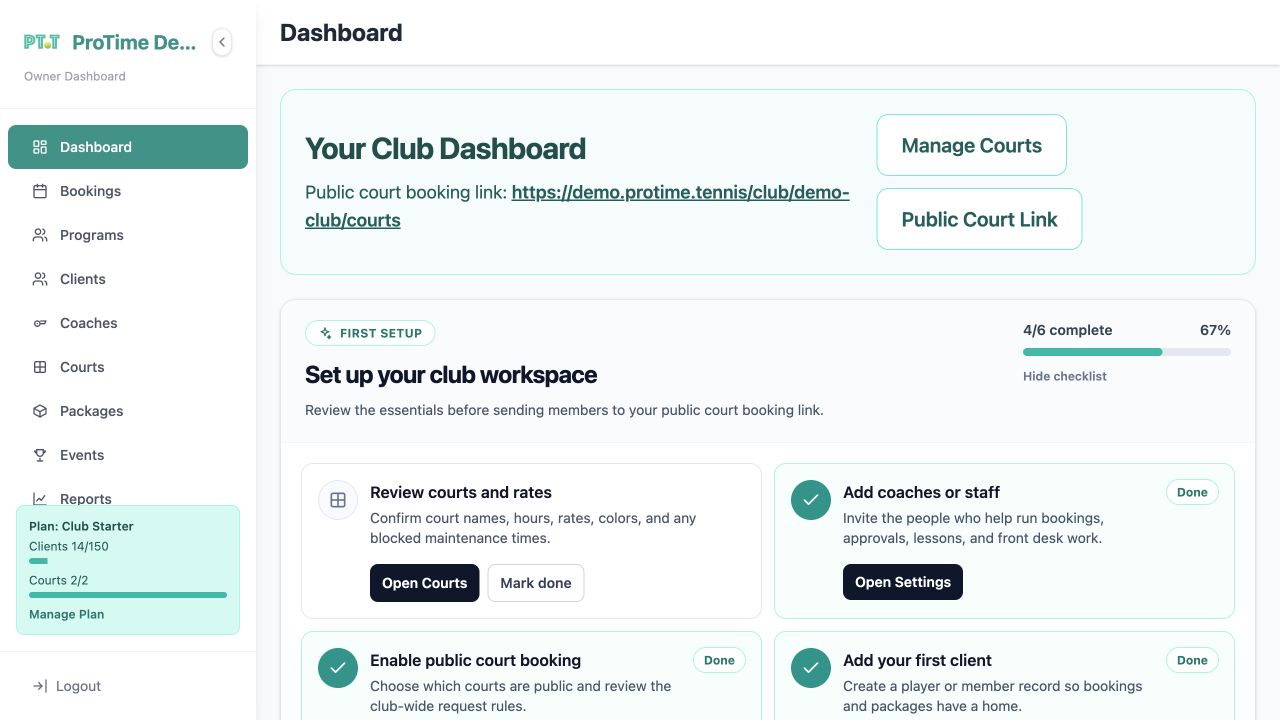Open the Reports menu item
This screenshot has height=720, width=1280.
point(128,494)
